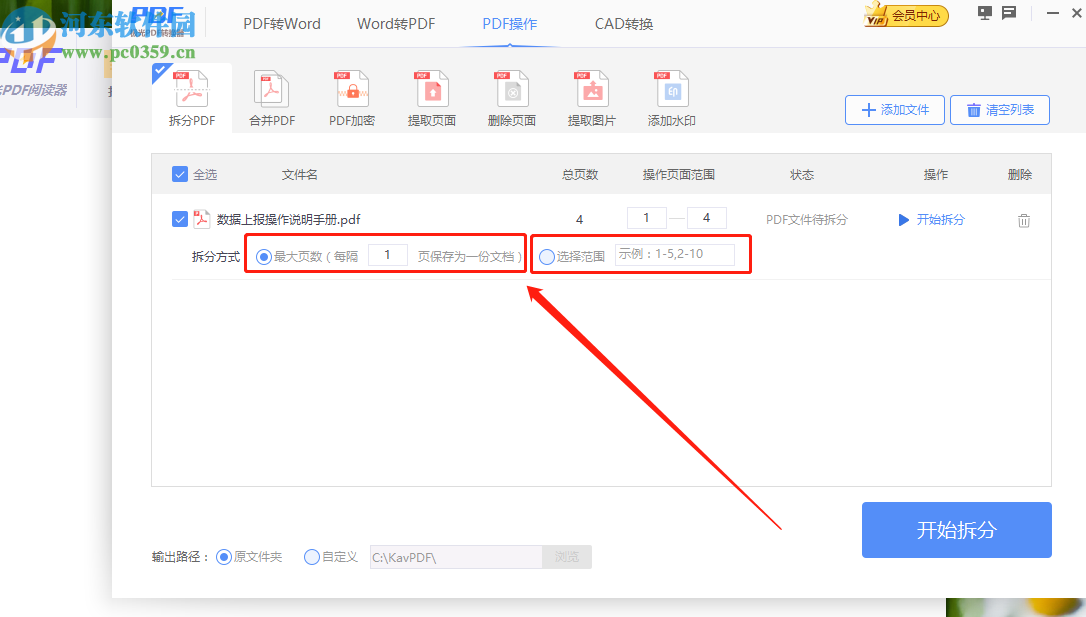This screenshot has height=617, width=1086.
Task: Click 浏览 to browse output folder
Action: click(566, 557)
